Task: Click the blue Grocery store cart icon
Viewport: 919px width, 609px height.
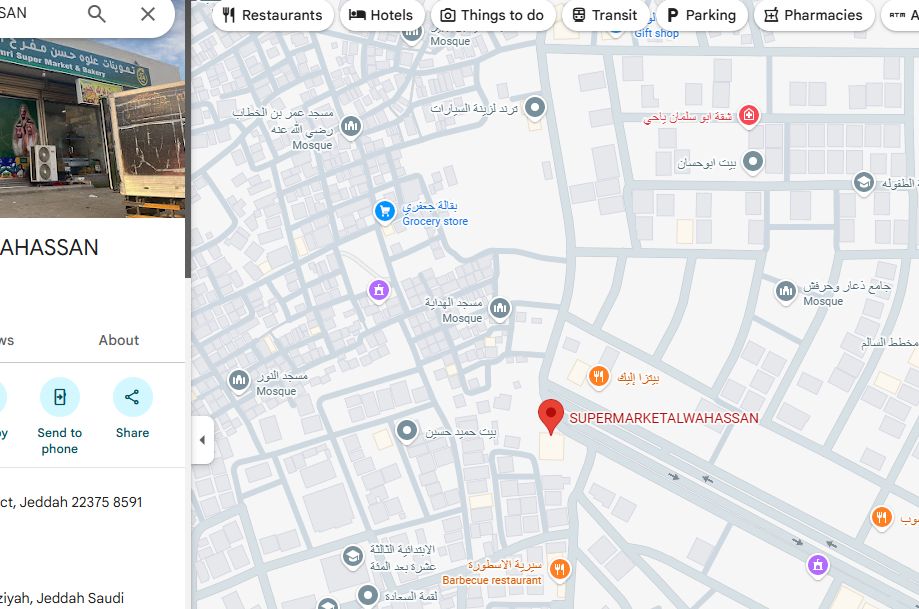Action: pyautogui.click(x=384, y=211)
